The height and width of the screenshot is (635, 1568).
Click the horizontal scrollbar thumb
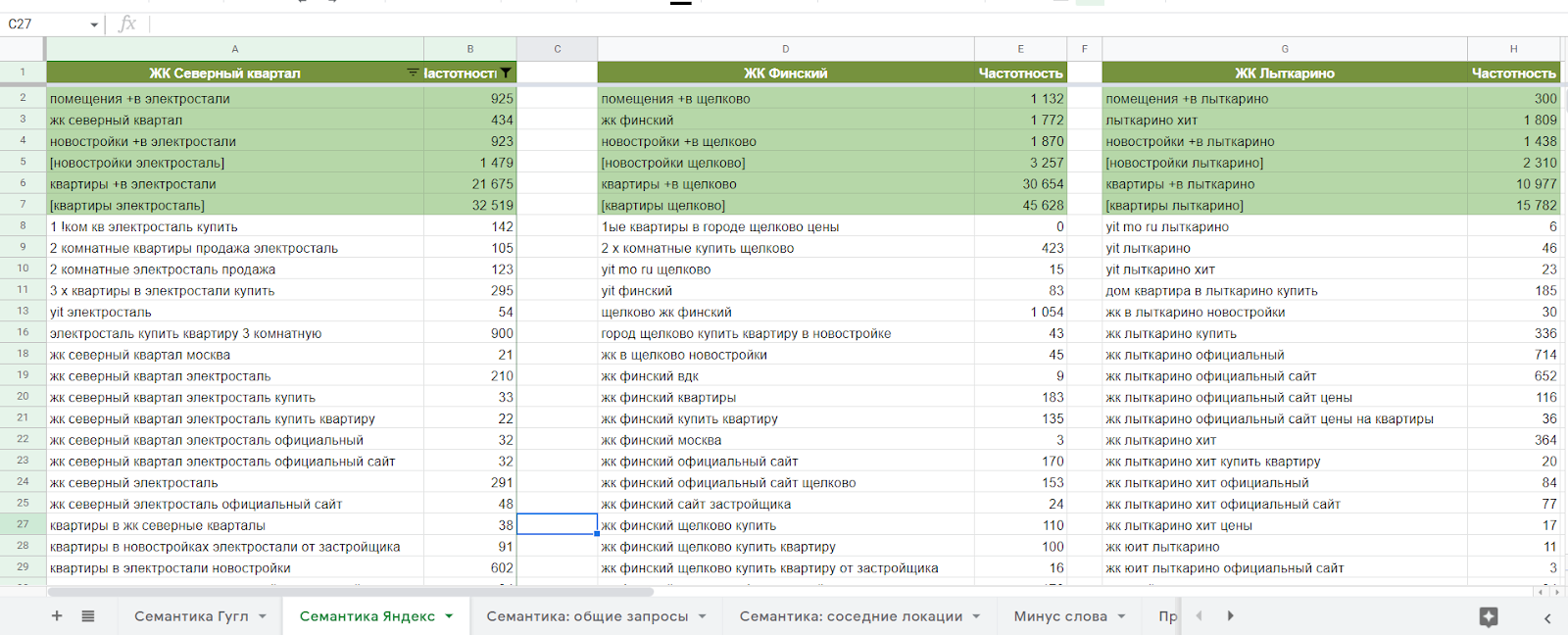tap(351, 592)
